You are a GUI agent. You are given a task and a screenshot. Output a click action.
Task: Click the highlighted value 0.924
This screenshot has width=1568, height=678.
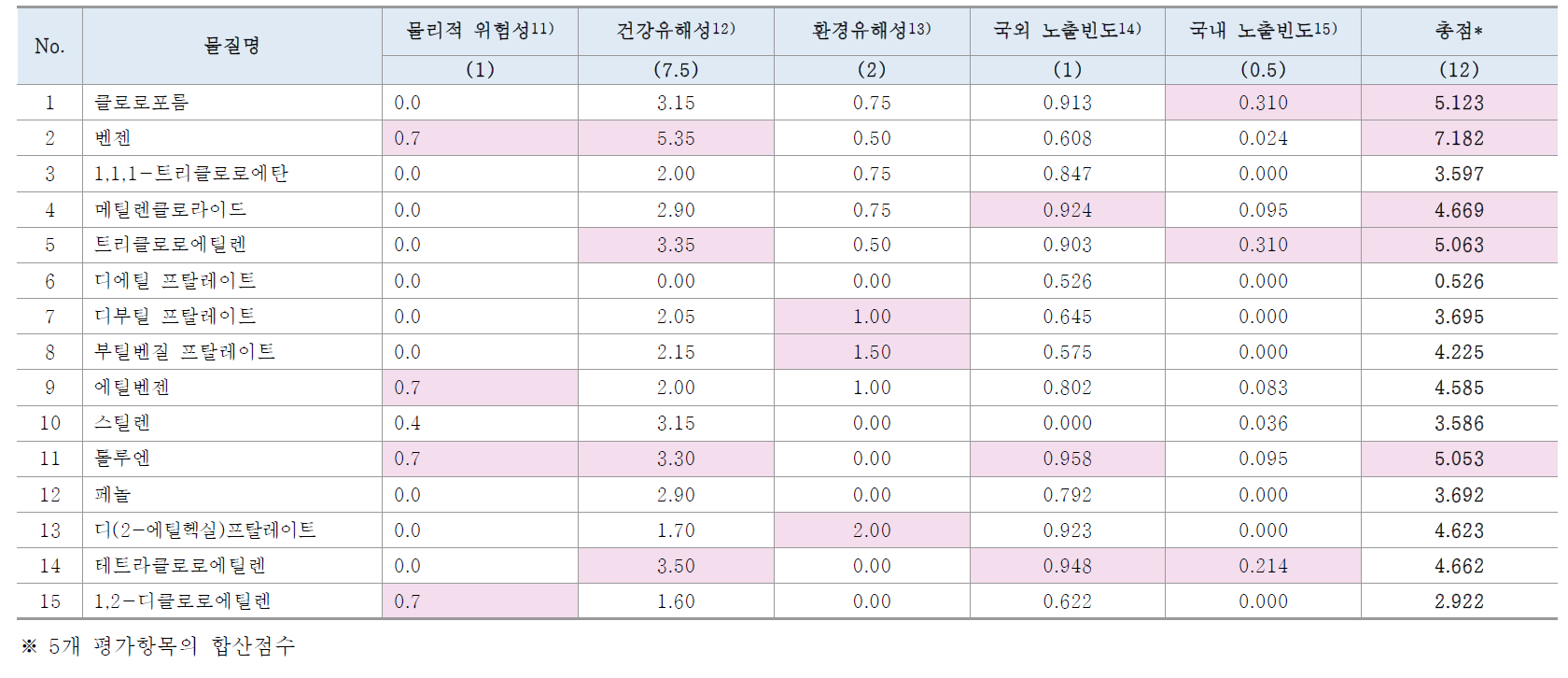tap(1067, 210)
